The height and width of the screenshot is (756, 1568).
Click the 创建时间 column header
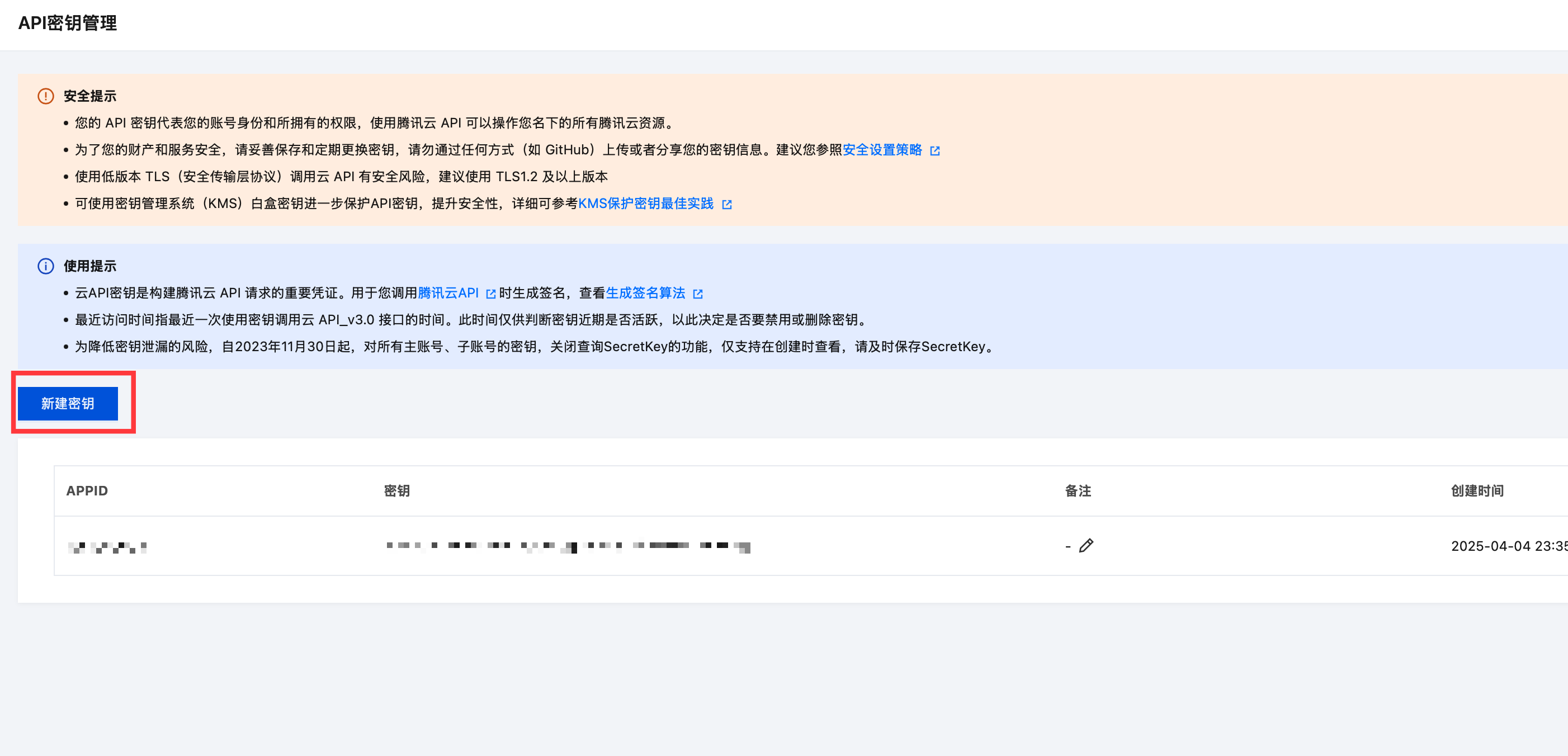1477,490
